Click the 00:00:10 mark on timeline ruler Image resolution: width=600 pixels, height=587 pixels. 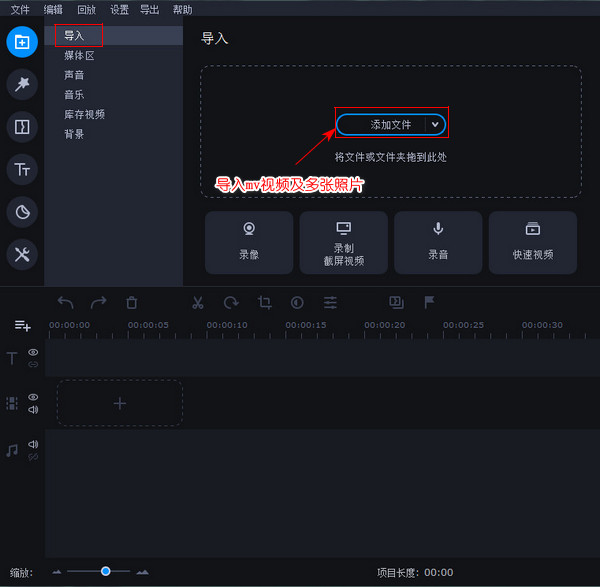click(x=227, y=325)
